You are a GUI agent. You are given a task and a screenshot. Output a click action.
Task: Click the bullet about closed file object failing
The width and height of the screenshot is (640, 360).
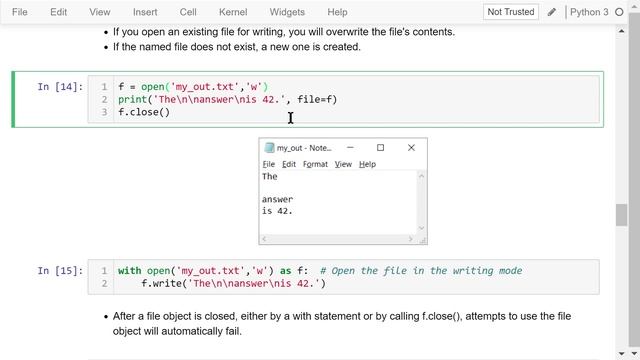click(342, 324)
